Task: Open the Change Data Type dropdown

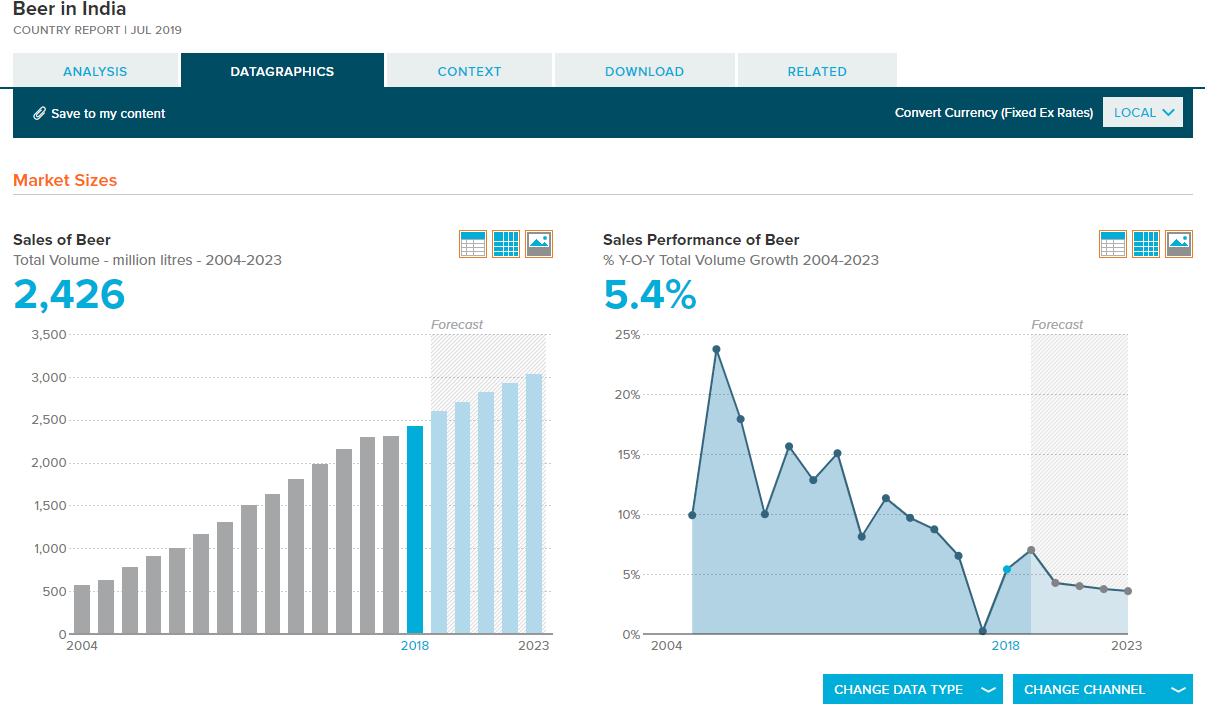Action: pos(913,689)
